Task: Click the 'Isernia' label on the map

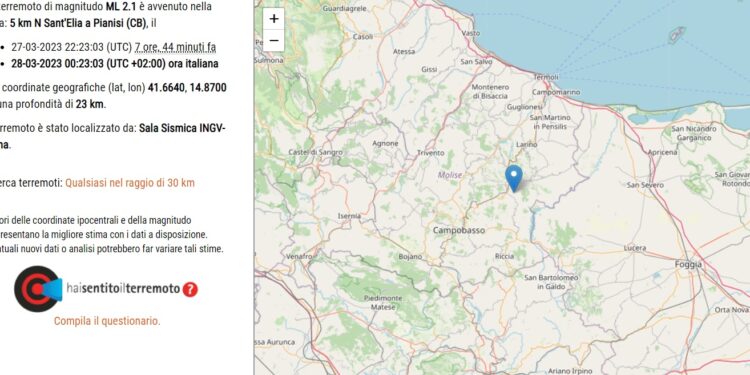Action: point(349,216)
